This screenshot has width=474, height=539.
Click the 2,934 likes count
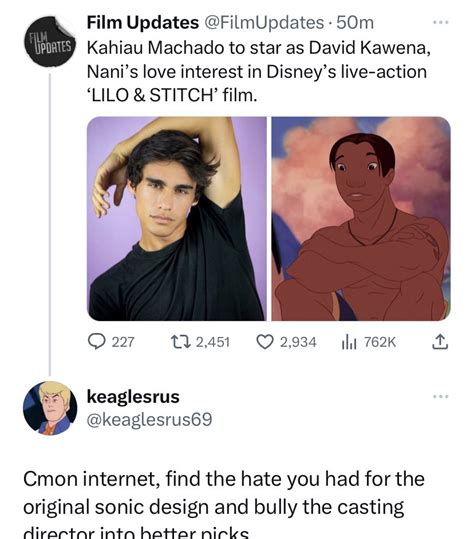(298, 342)
